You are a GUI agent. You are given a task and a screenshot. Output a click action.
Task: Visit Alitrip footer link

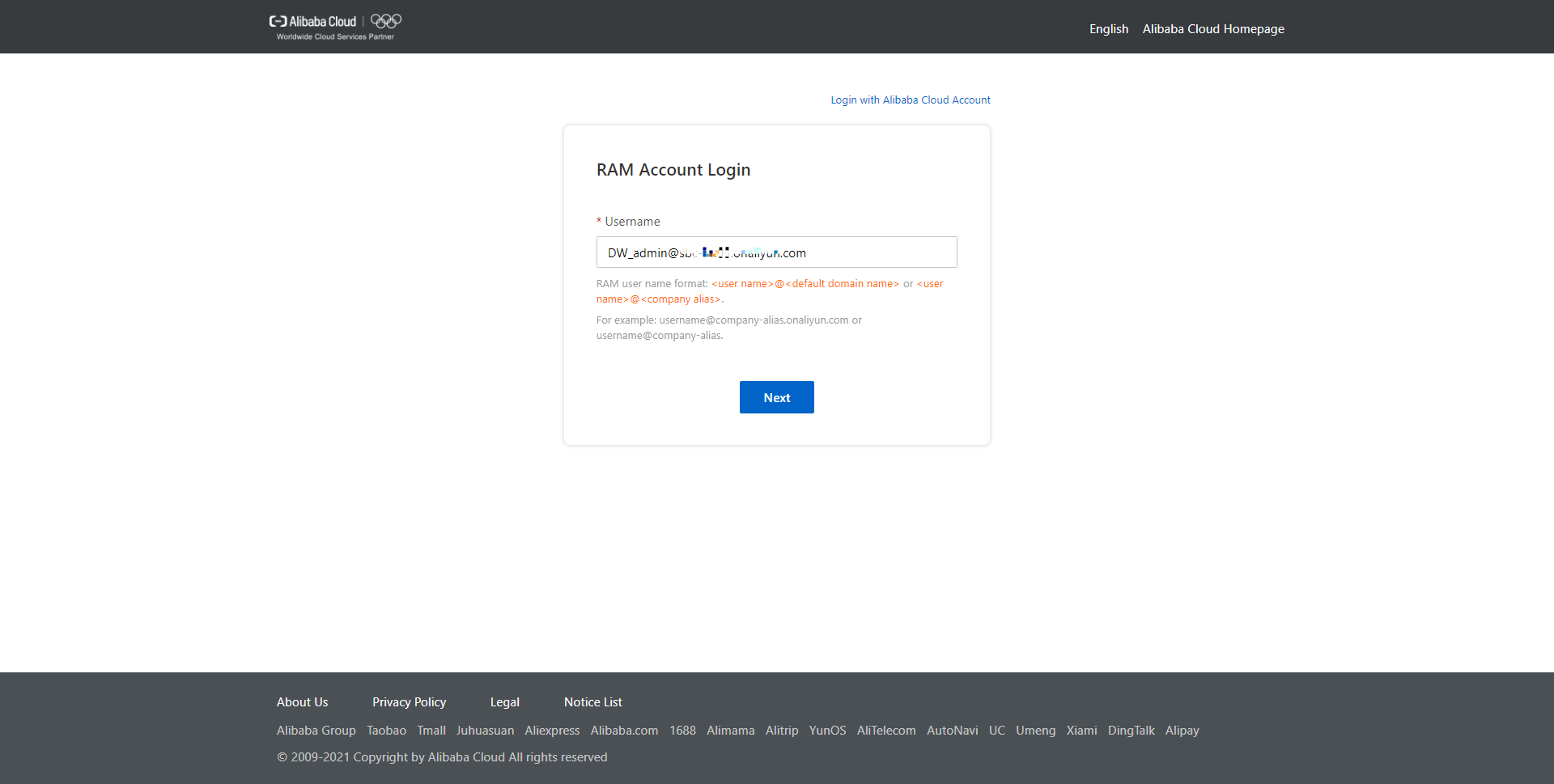tap(782, 731)
